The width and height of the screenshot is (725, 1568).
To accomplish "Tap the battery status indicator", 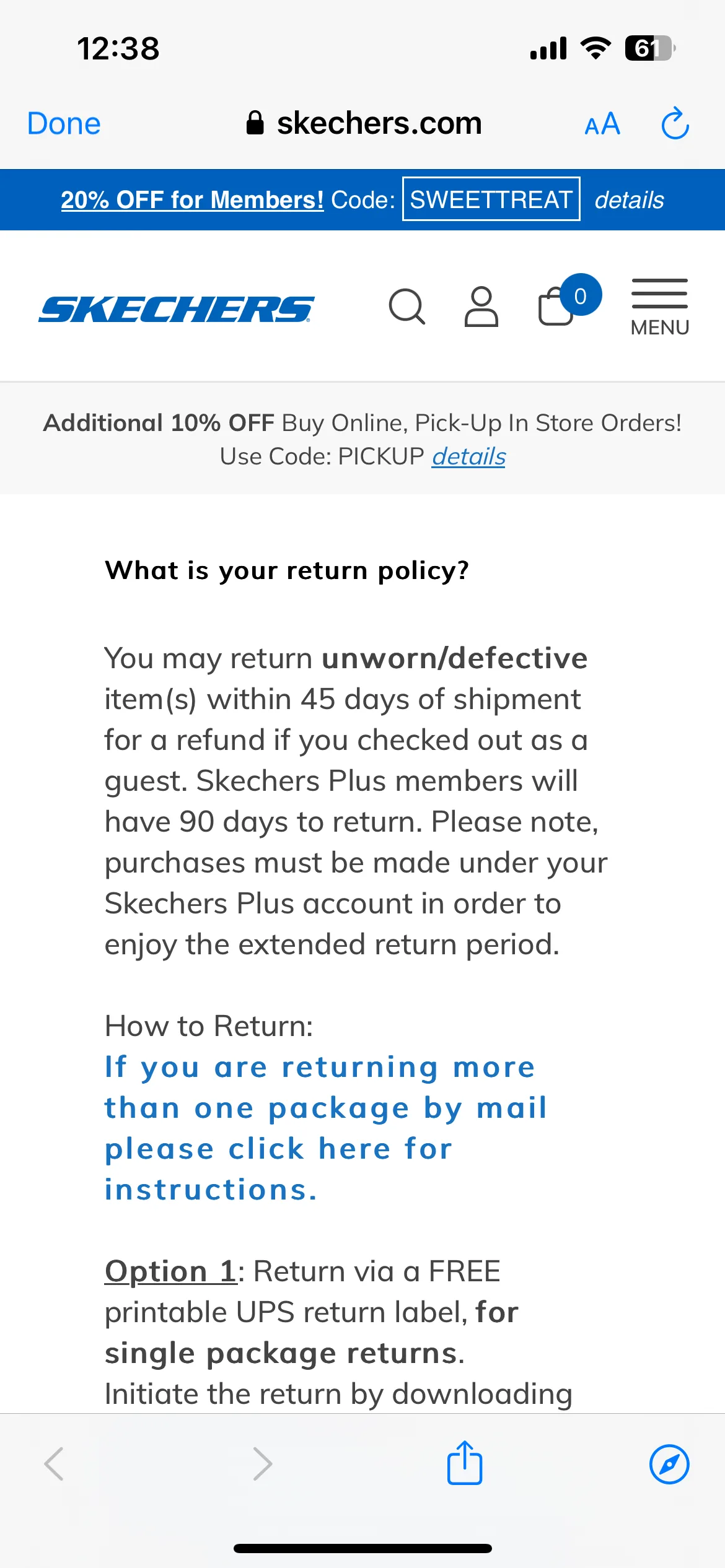I will pos(649,48).
